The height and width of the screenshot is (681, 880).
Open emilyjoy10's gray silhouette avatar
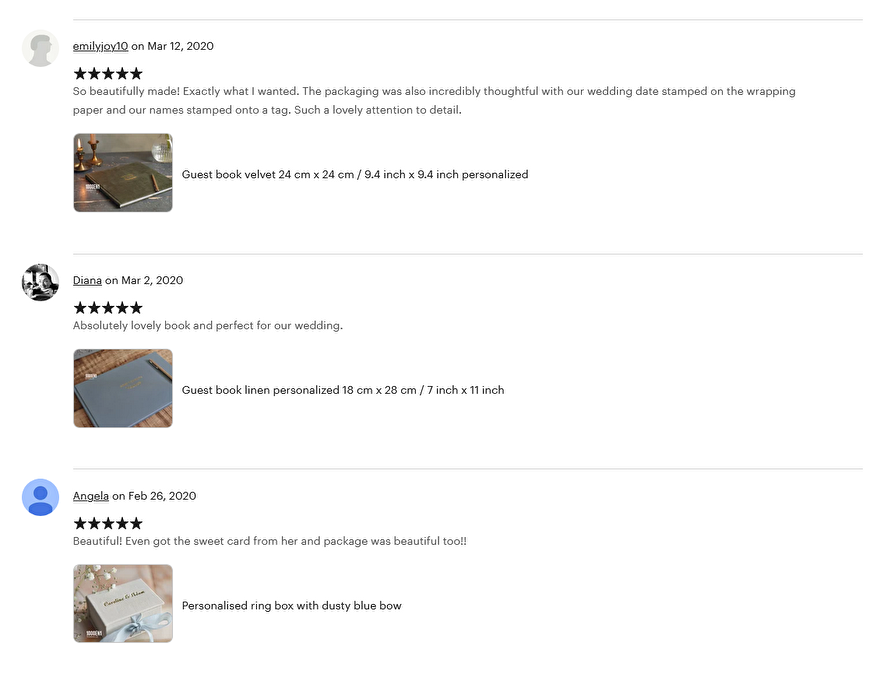tap(40, 48)
